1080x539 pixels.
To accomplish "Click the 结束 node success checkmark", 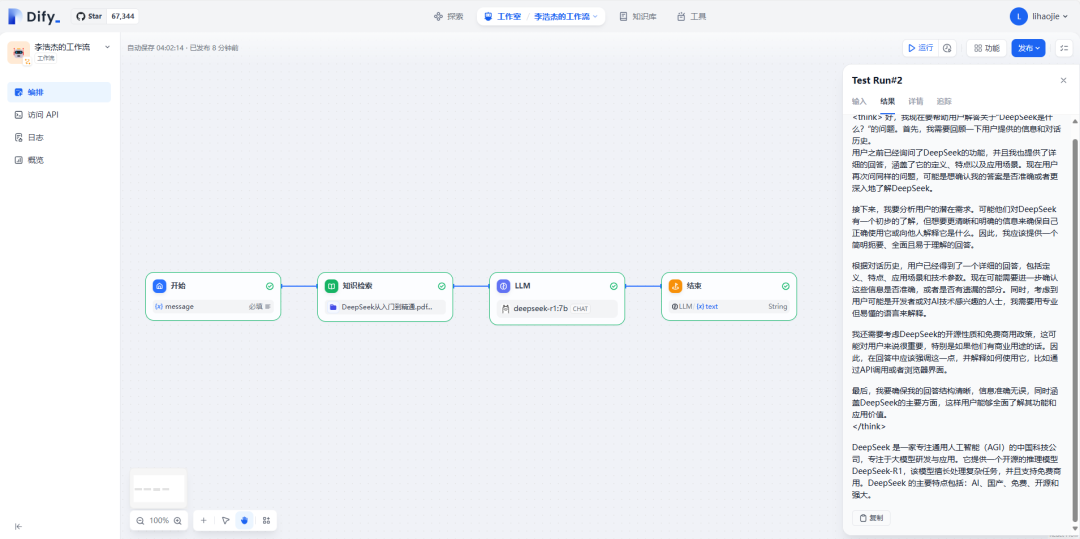I will (x=785, y=286).
